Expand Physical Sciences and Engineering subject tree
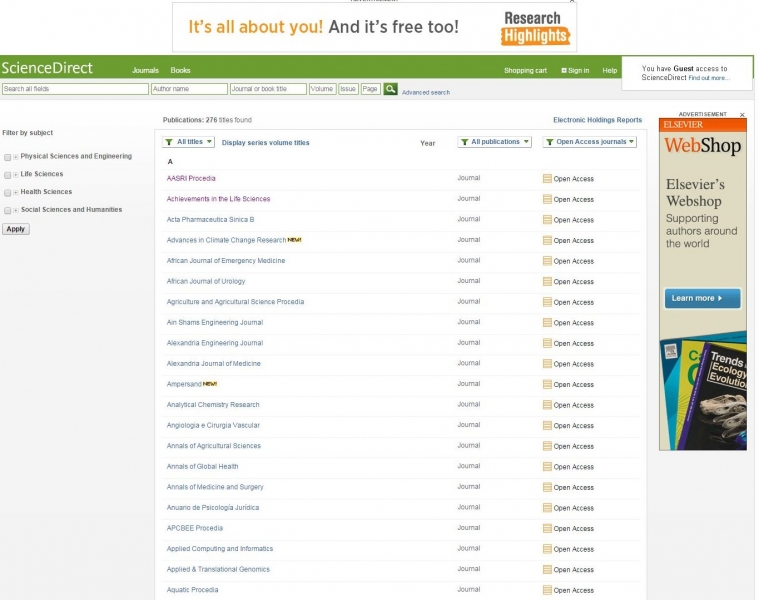Screen dimensions: 759x600 [x=15, y=157]
